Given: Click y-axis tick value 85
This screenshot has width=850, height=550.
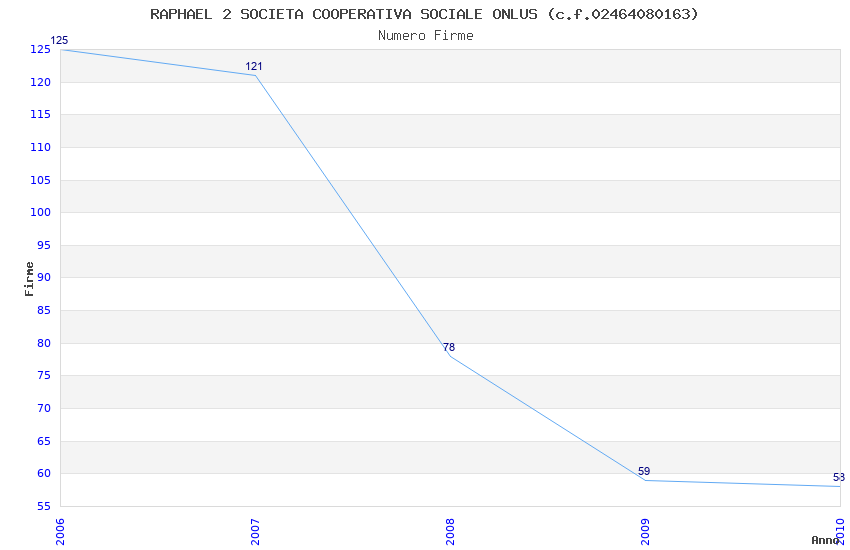Looking at the screenshot, I should [x=44, y=310].
